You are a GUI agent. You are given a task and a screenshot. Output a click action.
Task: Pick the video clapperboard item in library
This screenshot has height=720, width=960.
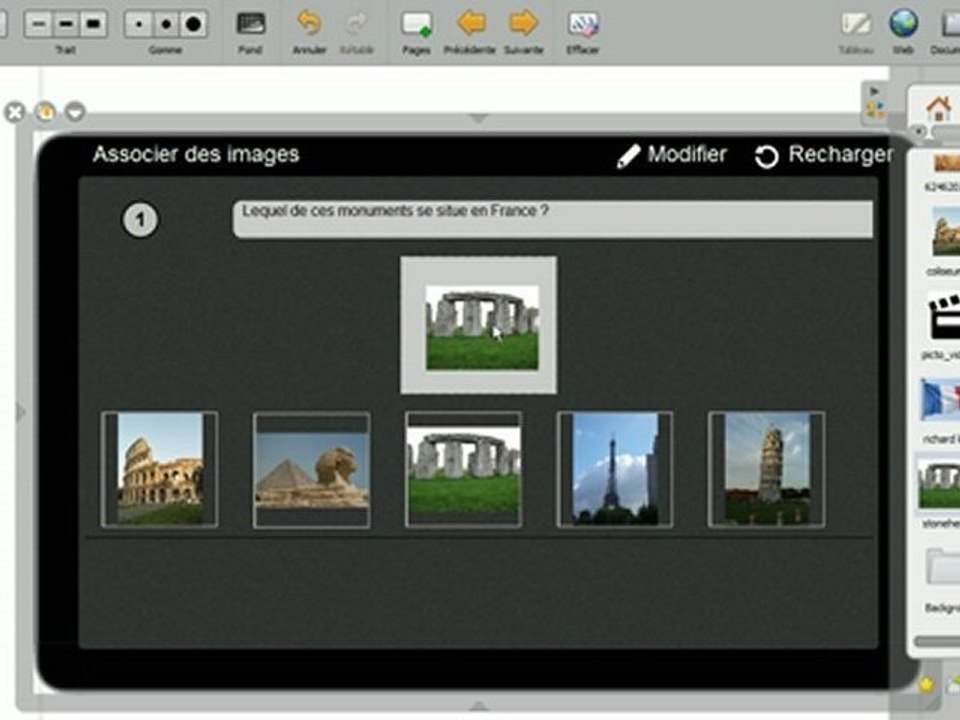pos(944,317)
